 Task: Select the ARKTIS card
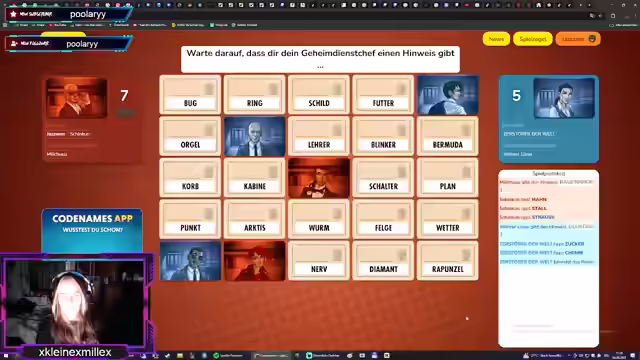[x=255, y=220]
